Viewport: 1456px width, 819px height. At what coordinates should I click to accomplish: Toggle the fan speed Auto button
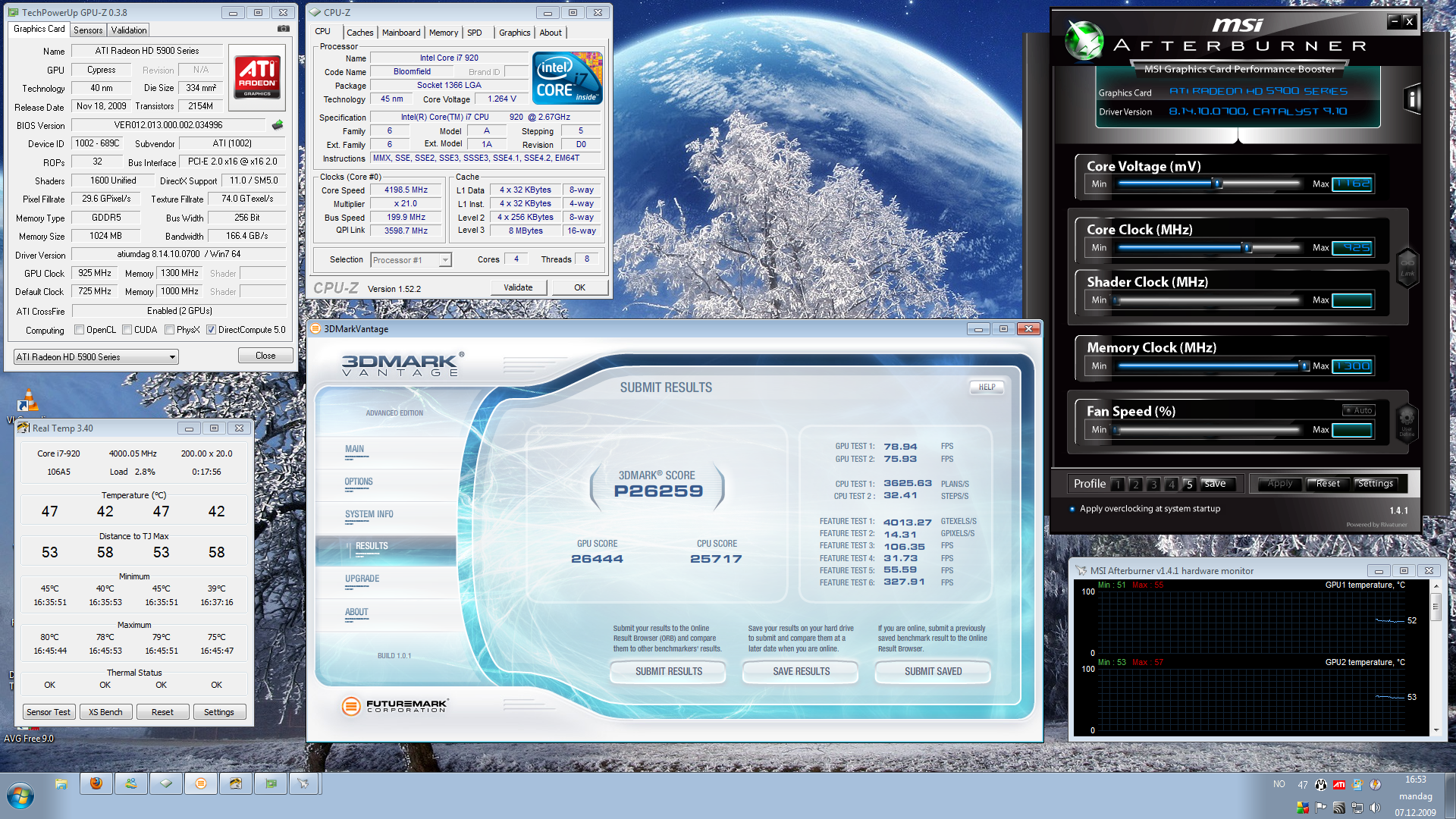pos(1359,410)
